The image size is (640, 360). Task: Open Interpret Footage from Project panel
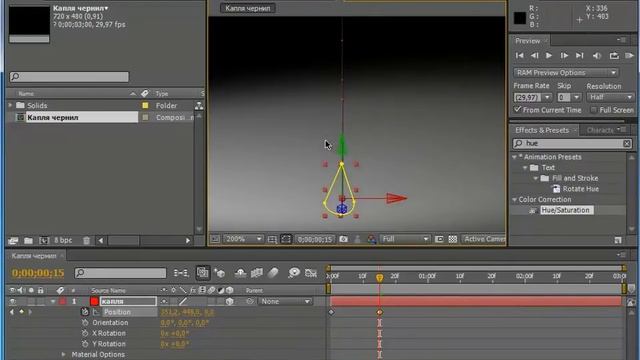[x=13, y=240]
